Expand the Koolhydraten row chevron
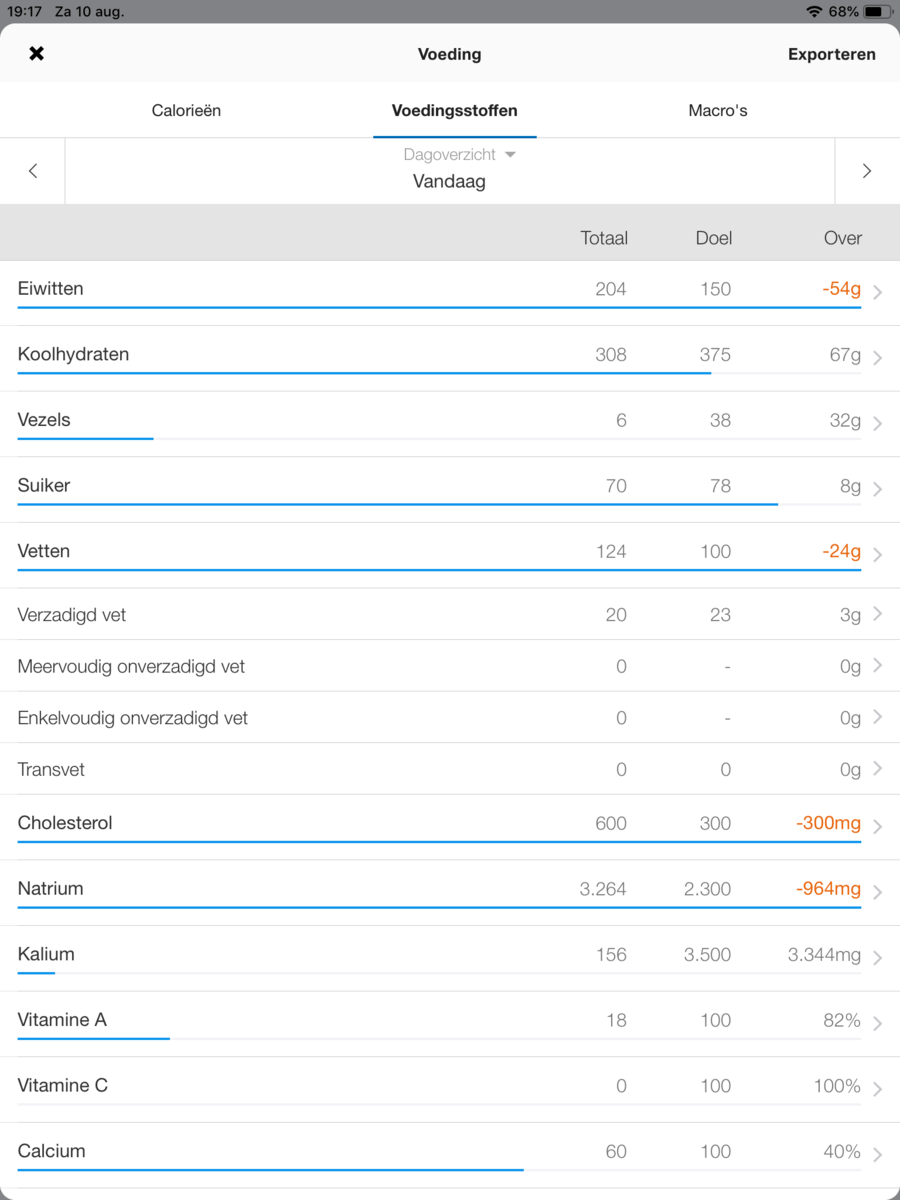This screenshot has width=900, height=1200. point(877,358)
